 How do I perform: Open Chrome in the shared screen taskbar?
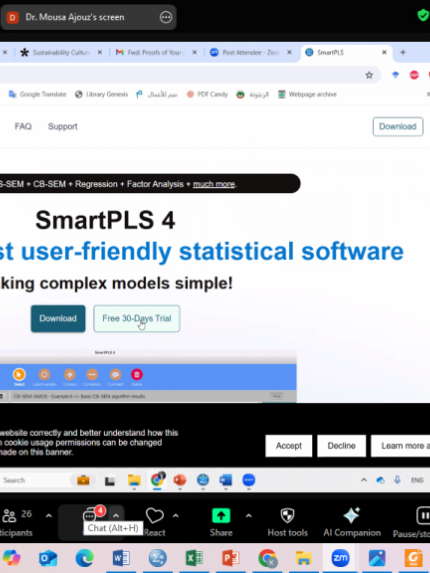[158, 479]
